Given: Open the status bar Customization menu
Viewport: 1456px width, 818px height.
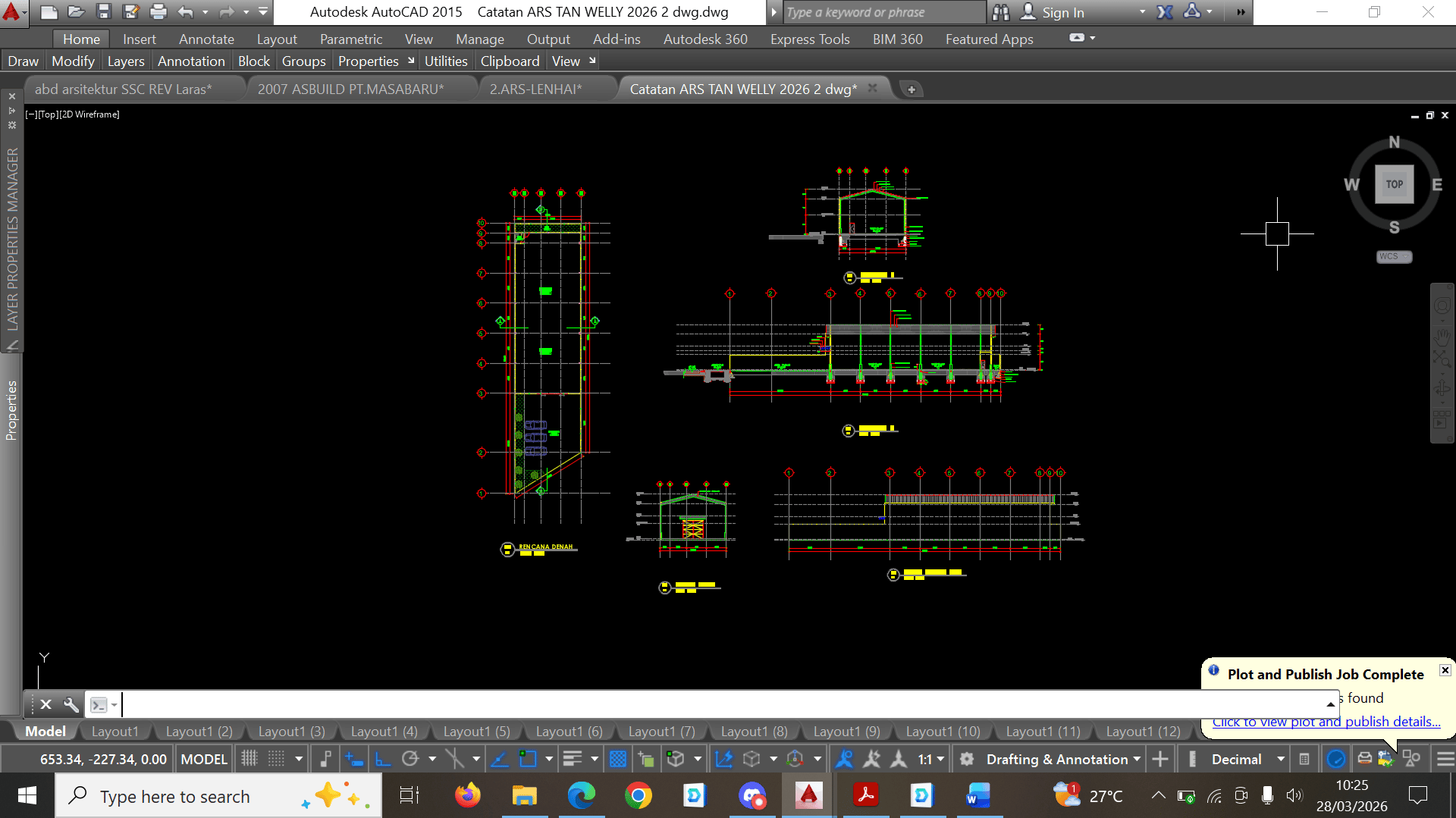Looking at the screenshot, I should tap(1445, 759).
